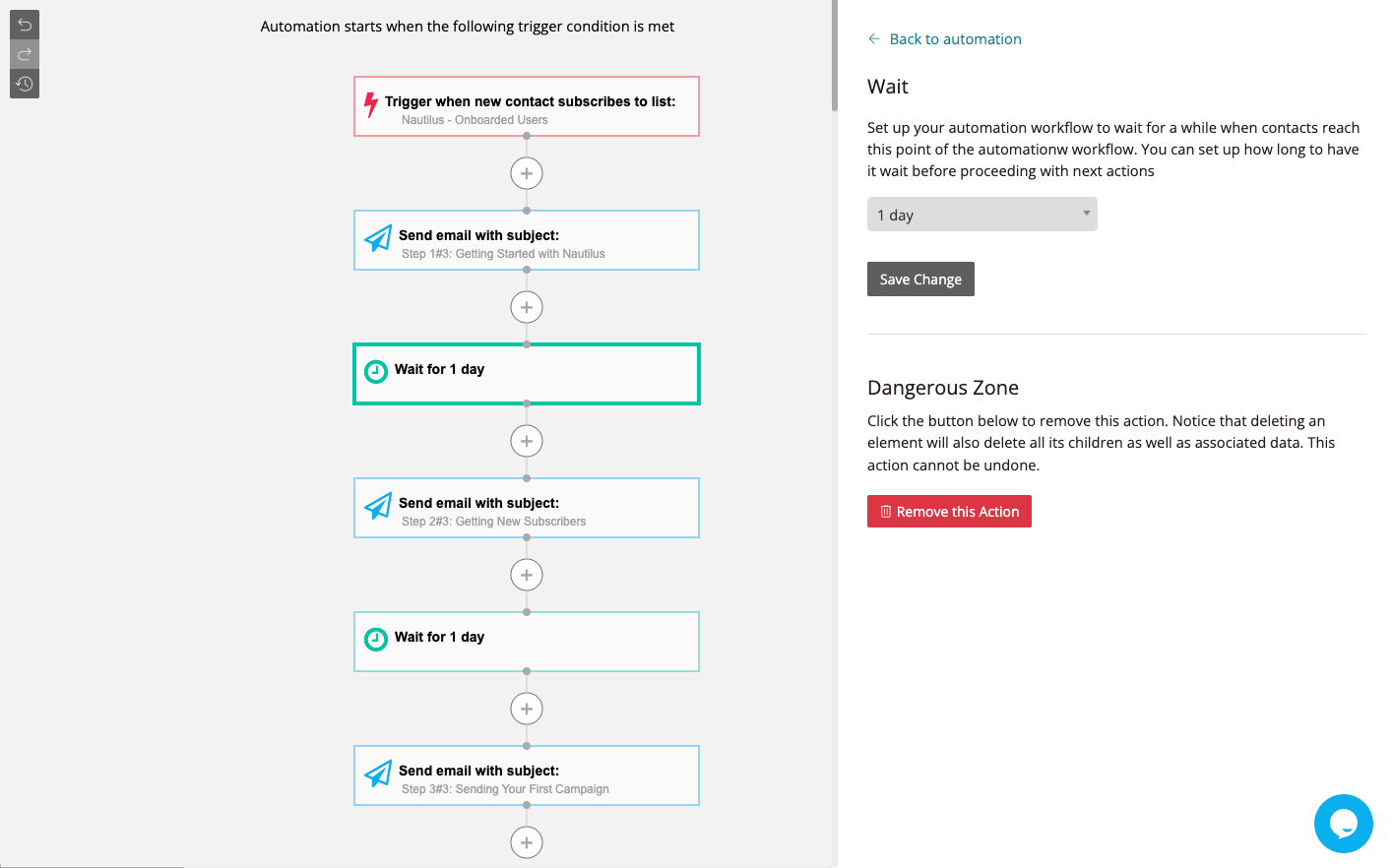Select the Getting Started with Nautilus email step

(x=527, y=240)
